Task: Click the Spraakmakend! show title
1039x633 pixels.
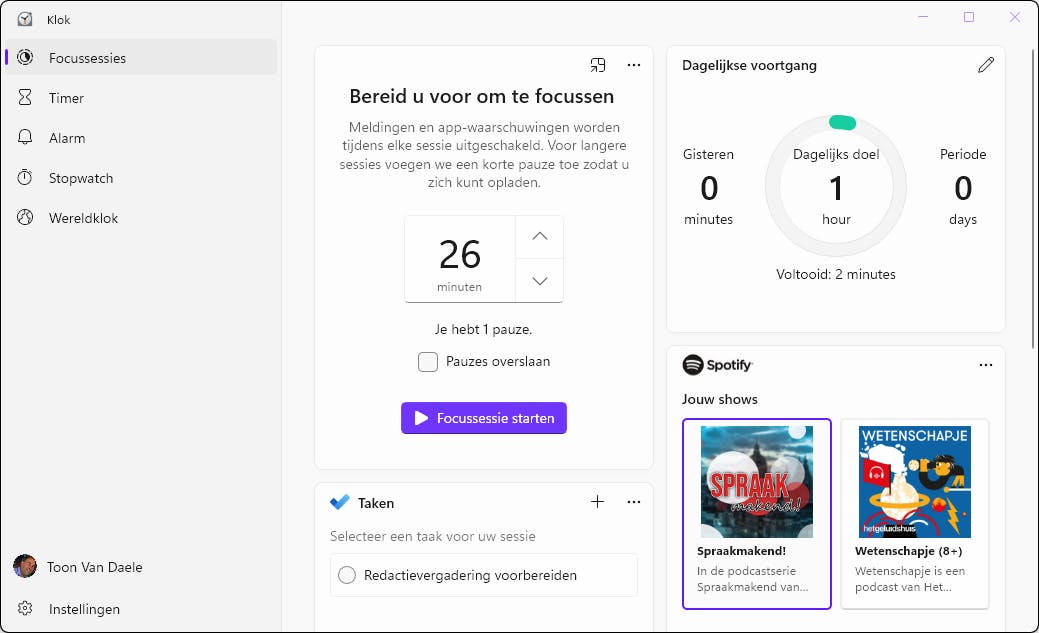Action: pyautogui.click(x=741, y=551)
